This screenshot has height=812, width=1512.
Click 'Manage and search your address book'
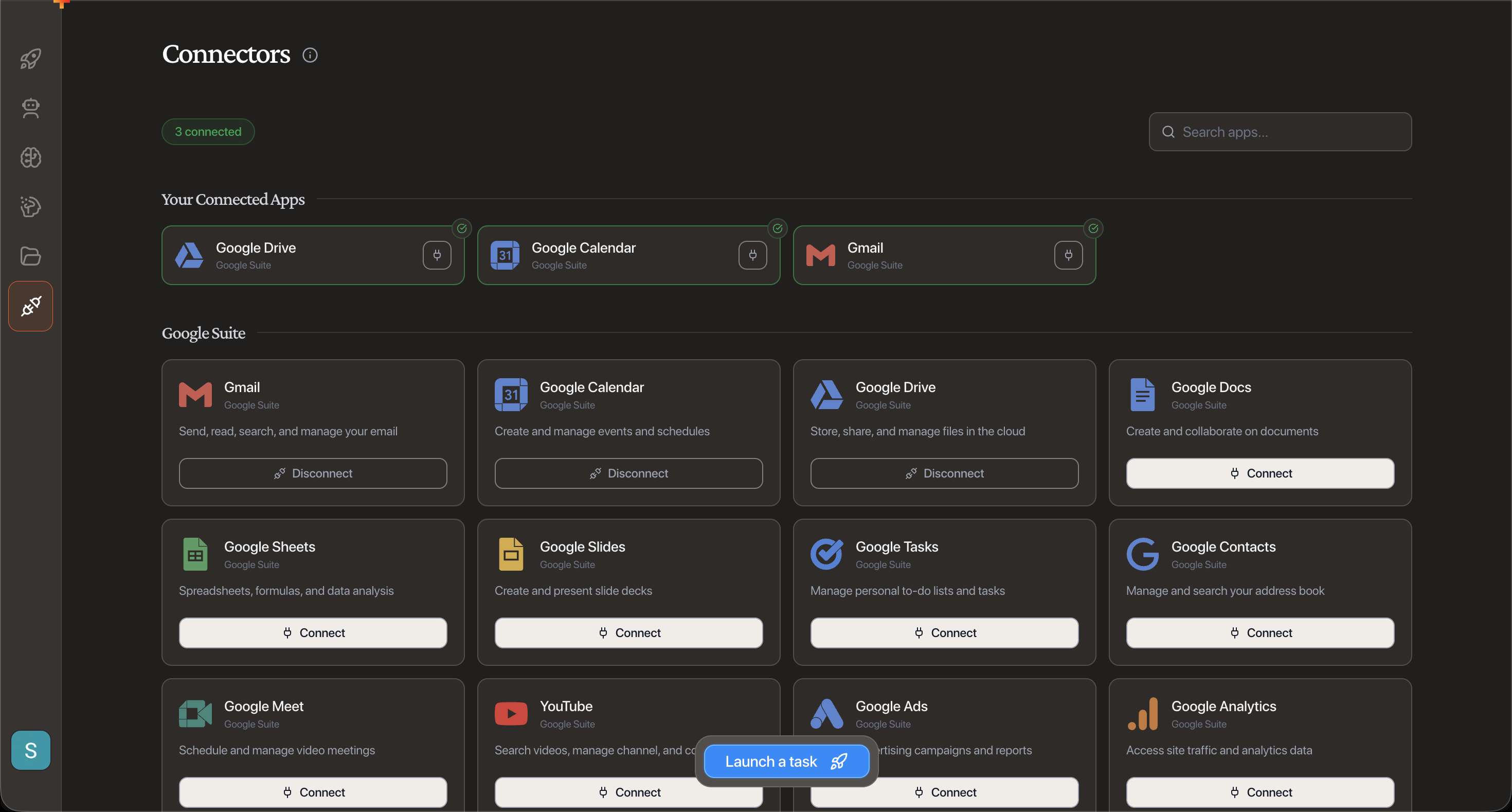pyautogui.click(x=1226, y=591)
